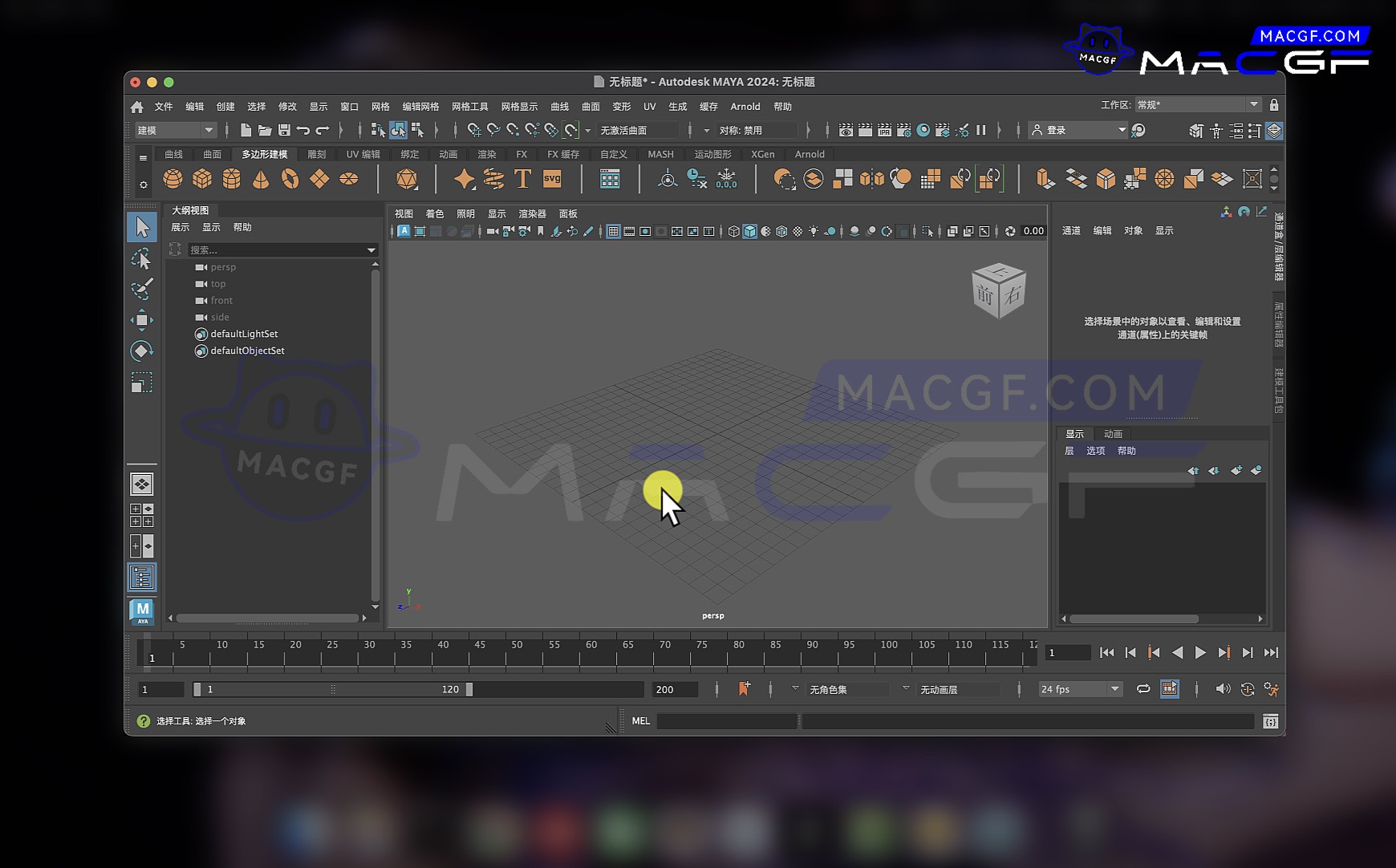Click the 3D type text tool
The image size is (1396, 868).
pyautogui.click(x=522, y=179)
